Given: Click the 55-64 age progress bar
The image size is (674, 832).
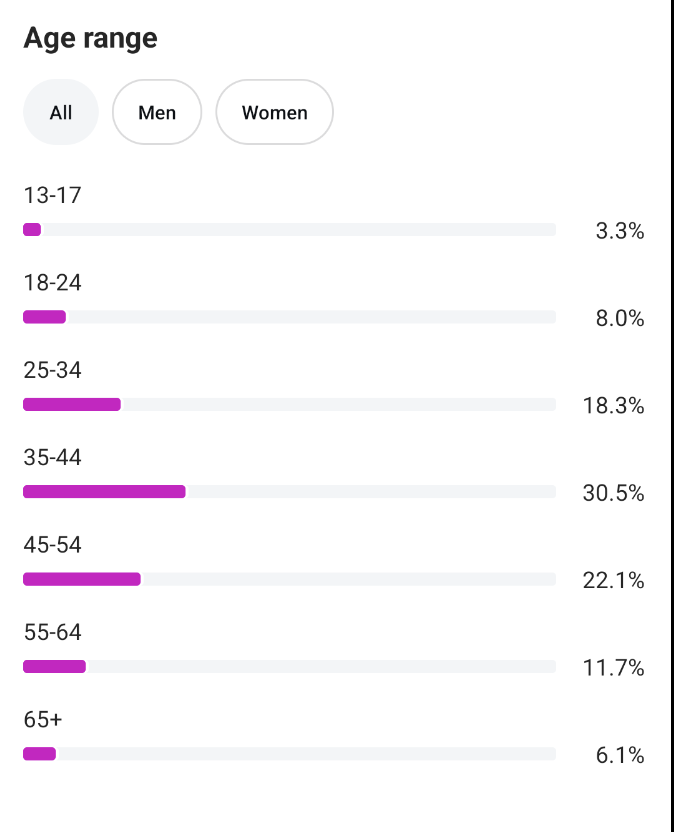Looking at the screenshot, I should coord(289,667).
